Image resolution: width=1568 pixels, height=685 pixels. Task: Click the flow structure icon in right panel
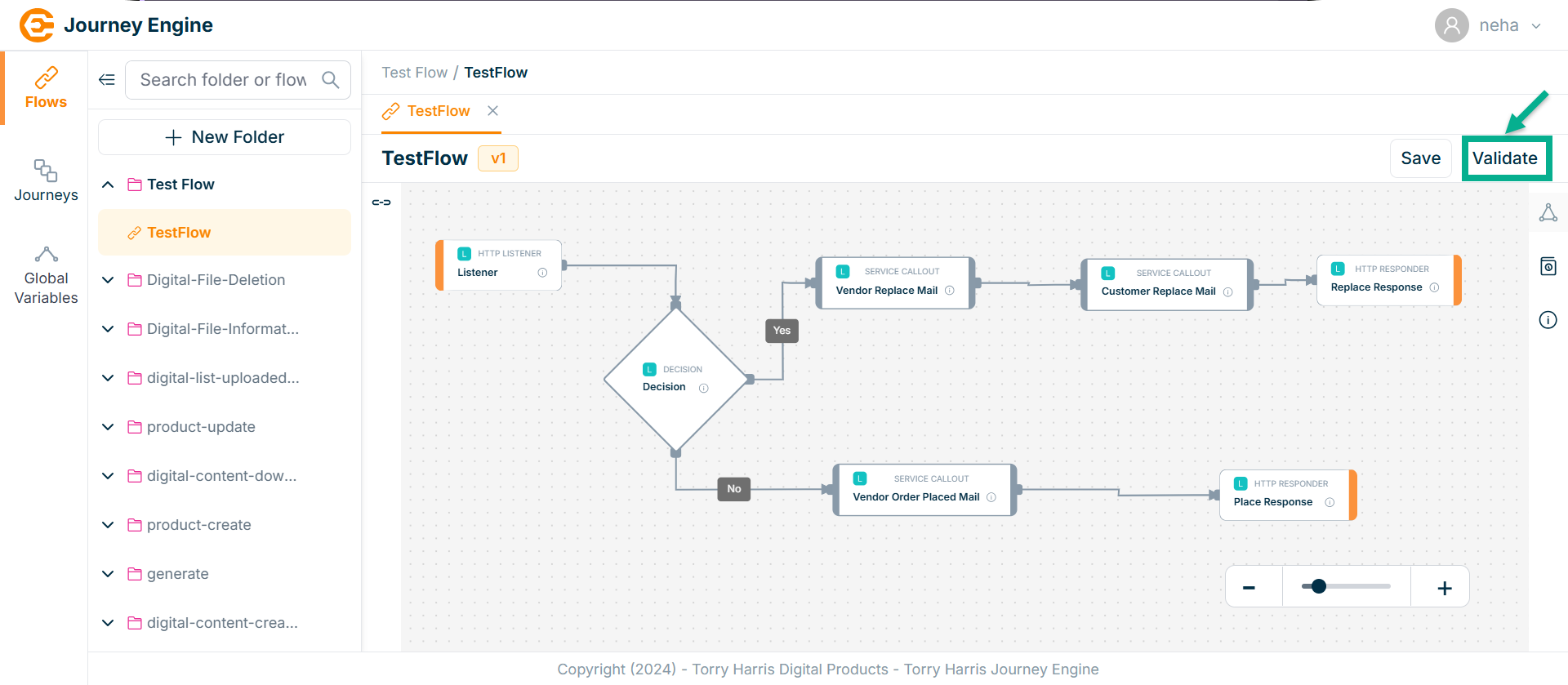(x=1548, y=213)
